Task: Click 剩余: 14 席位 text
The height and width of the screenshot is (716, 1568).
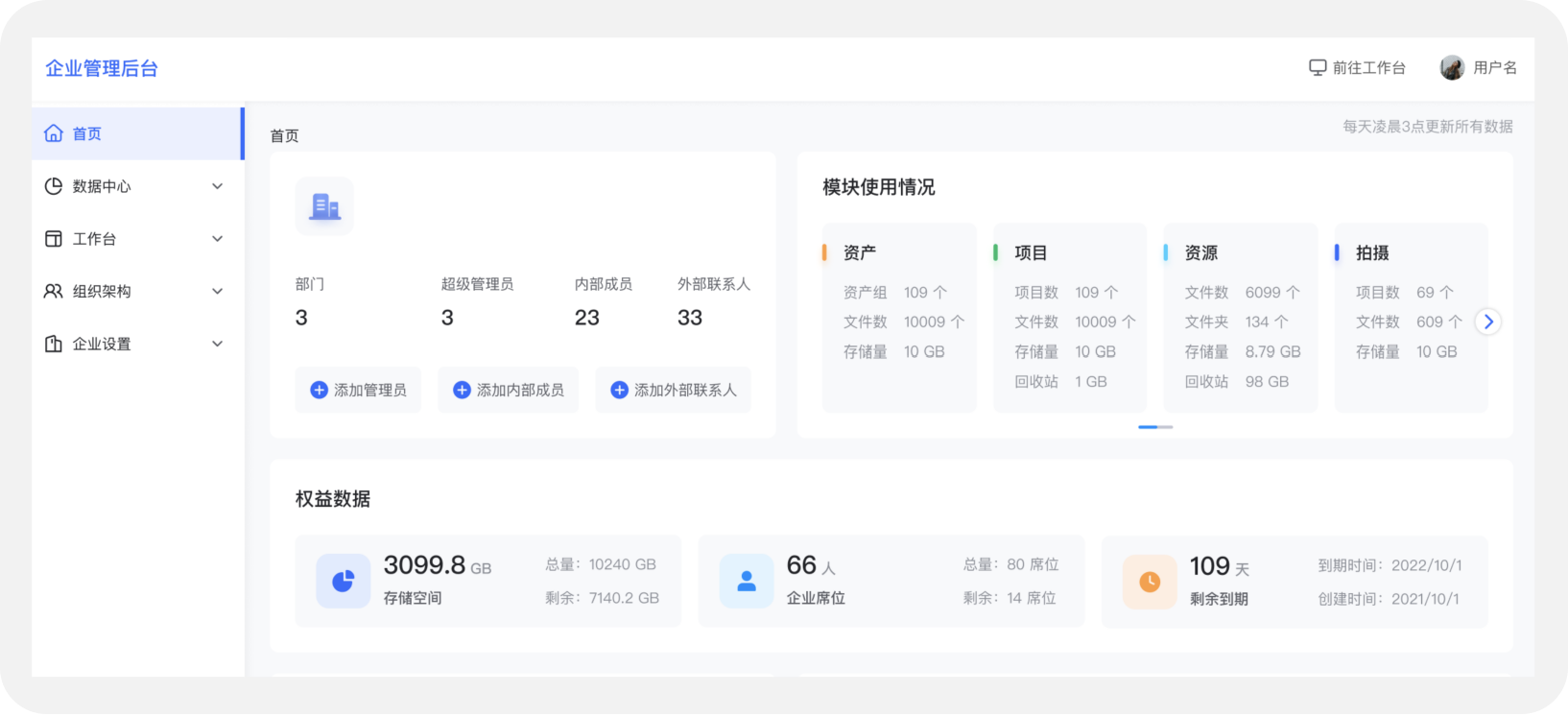Action: pyautogui.click(x=1010, y=598)
